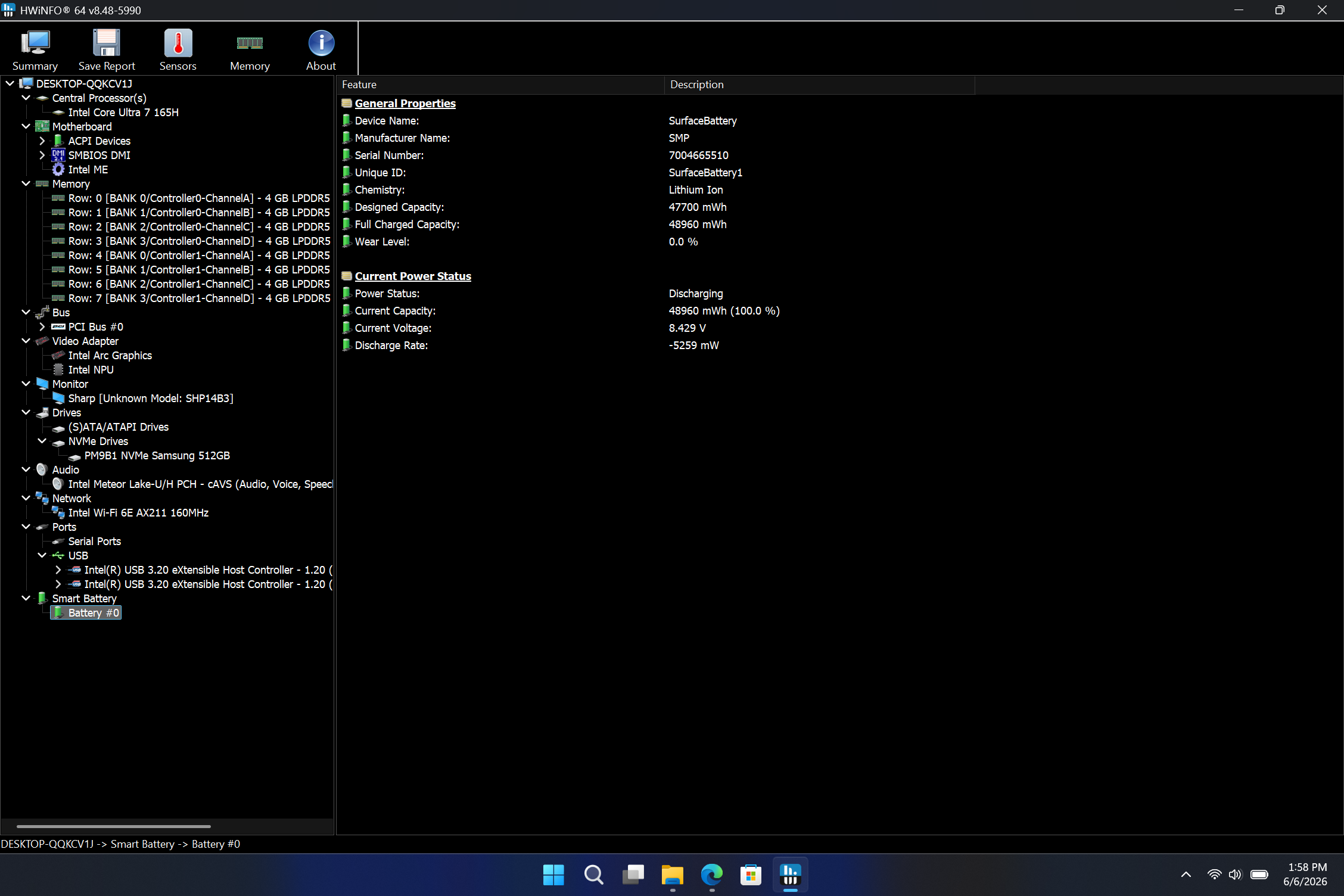
Task: Click the PM9B1 NVMe drive icon
Action: [74, 456]
